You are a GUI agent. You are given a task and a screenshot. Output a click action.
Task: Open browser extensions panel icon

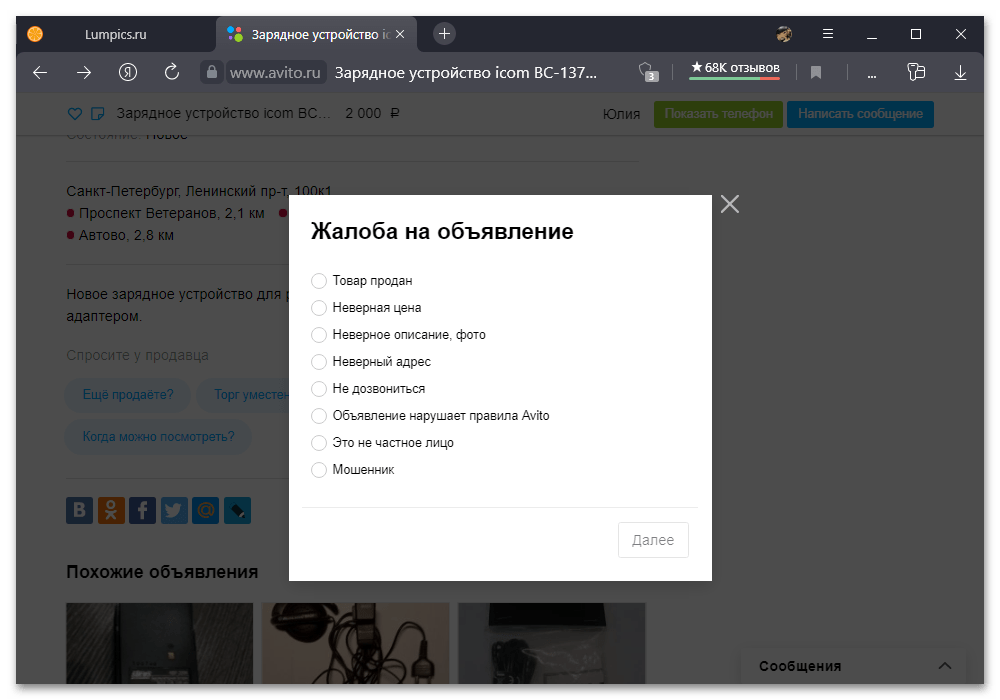[x=916, y=72]
